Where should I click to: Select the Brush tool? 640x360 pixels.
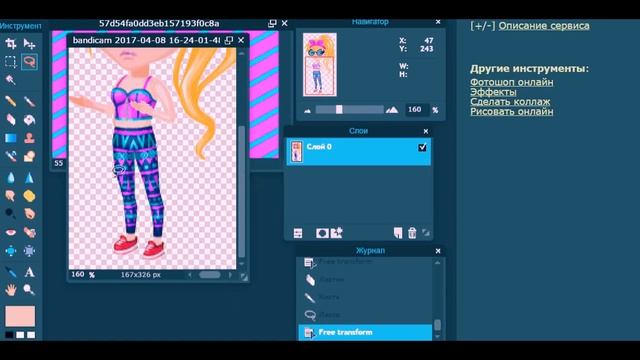29,101
